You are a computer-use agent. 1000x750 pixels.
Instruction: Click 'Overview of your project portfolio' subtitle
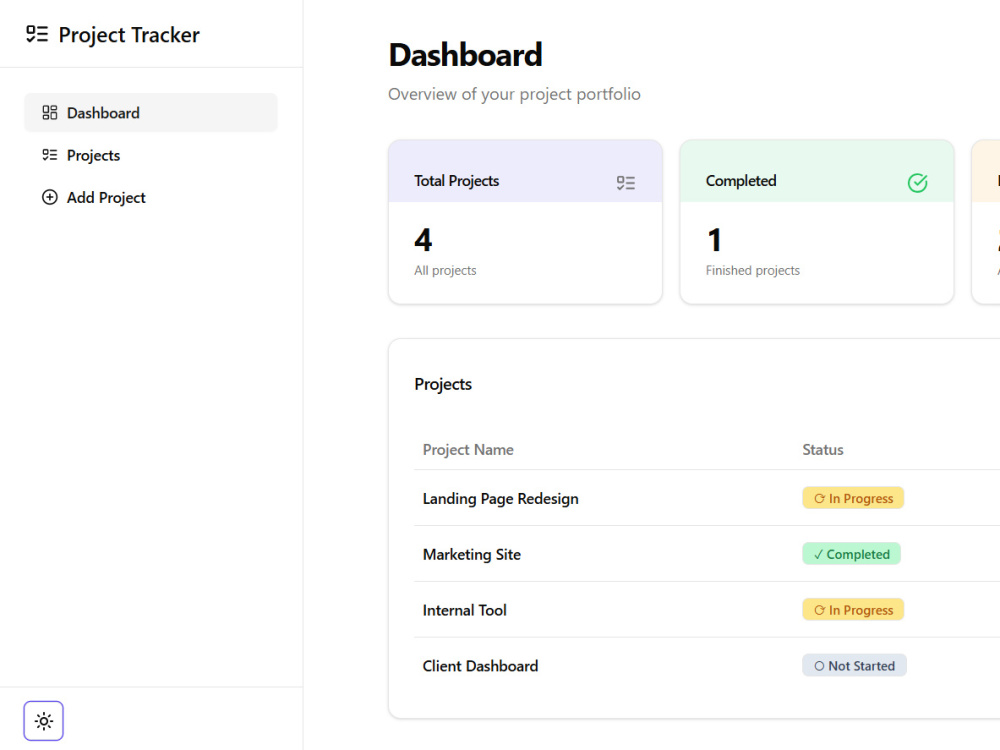514,94
